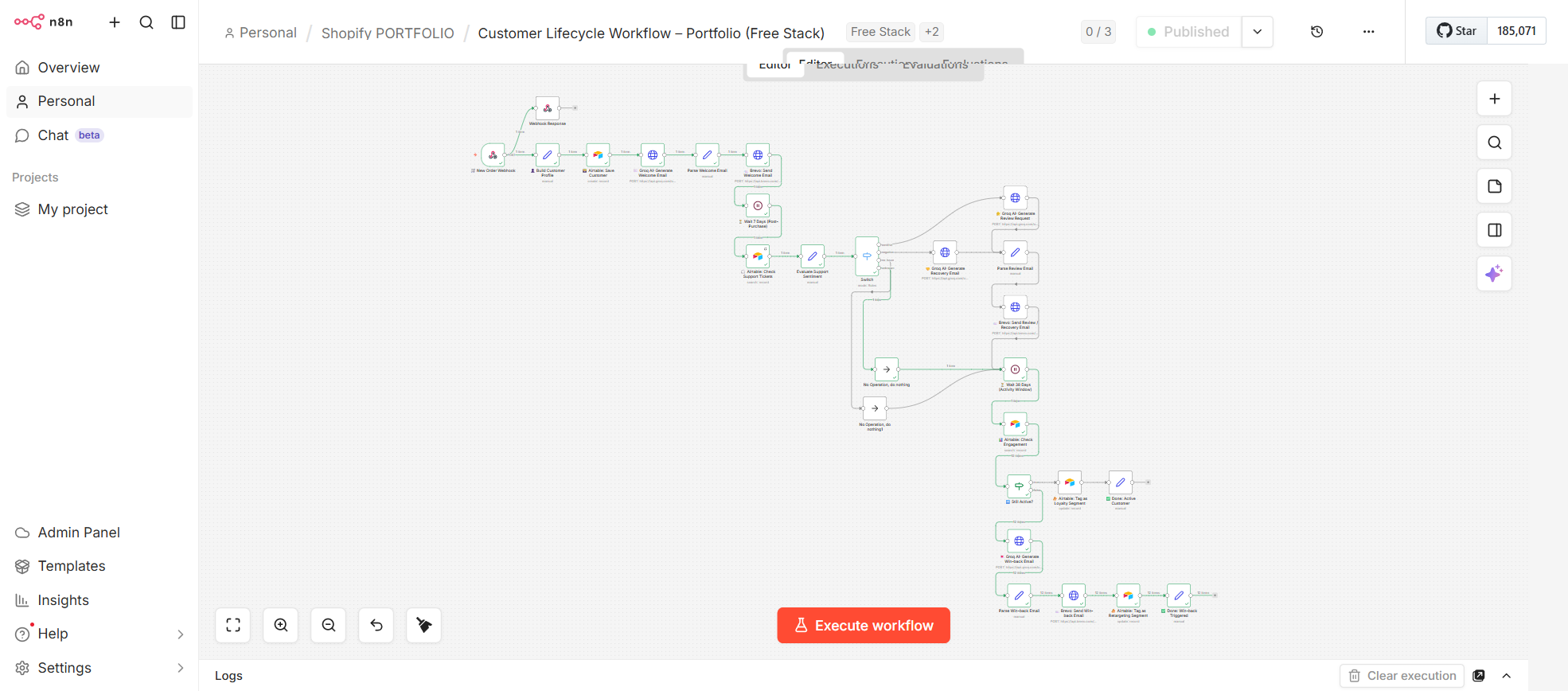Open the canvas node search magnifier
Screen dimensions: 1568x691
1494,142
